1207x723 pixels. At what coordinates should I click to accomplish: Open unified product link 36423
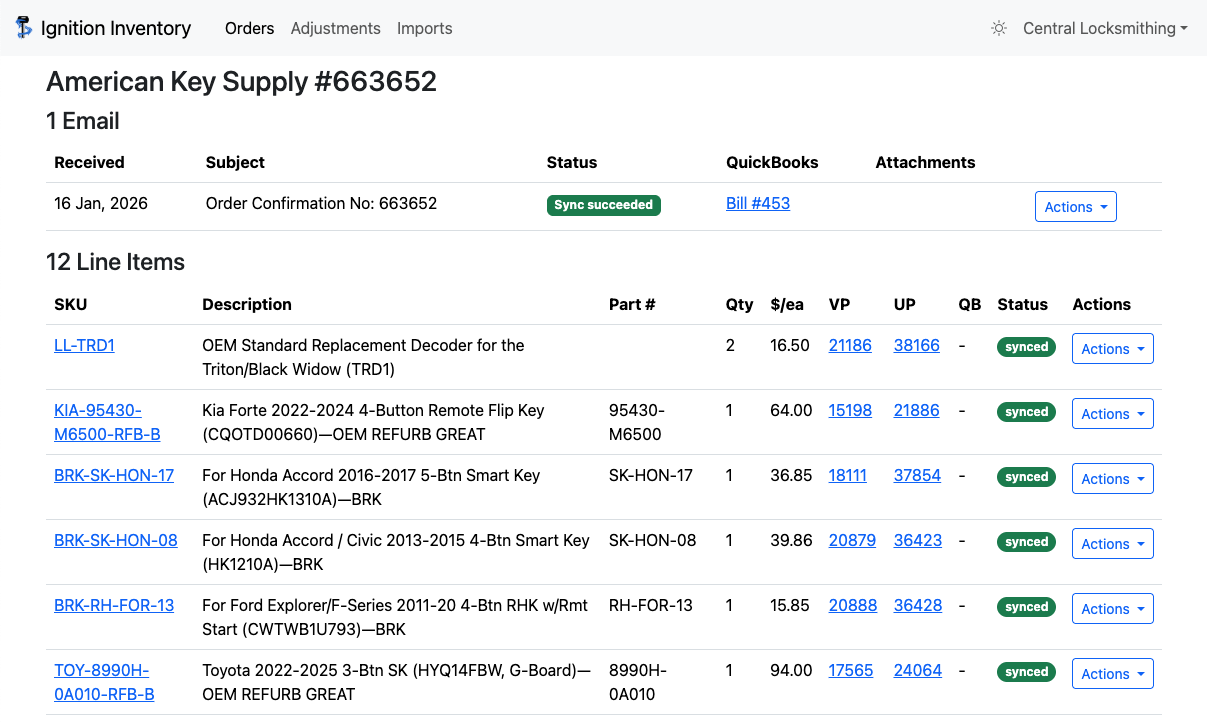click(x=917, y=541)
